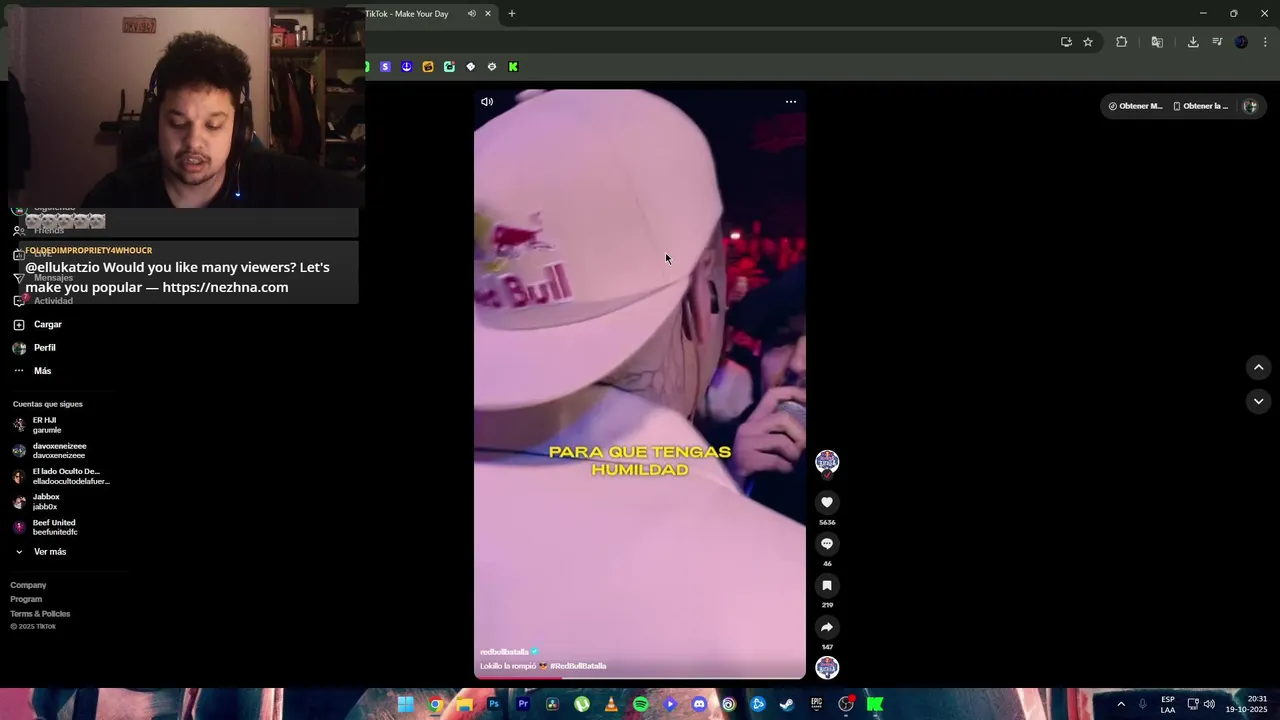Open followed account davoxeneizeee
Viewport: 1280px width, 720px height.
[50, 451]
